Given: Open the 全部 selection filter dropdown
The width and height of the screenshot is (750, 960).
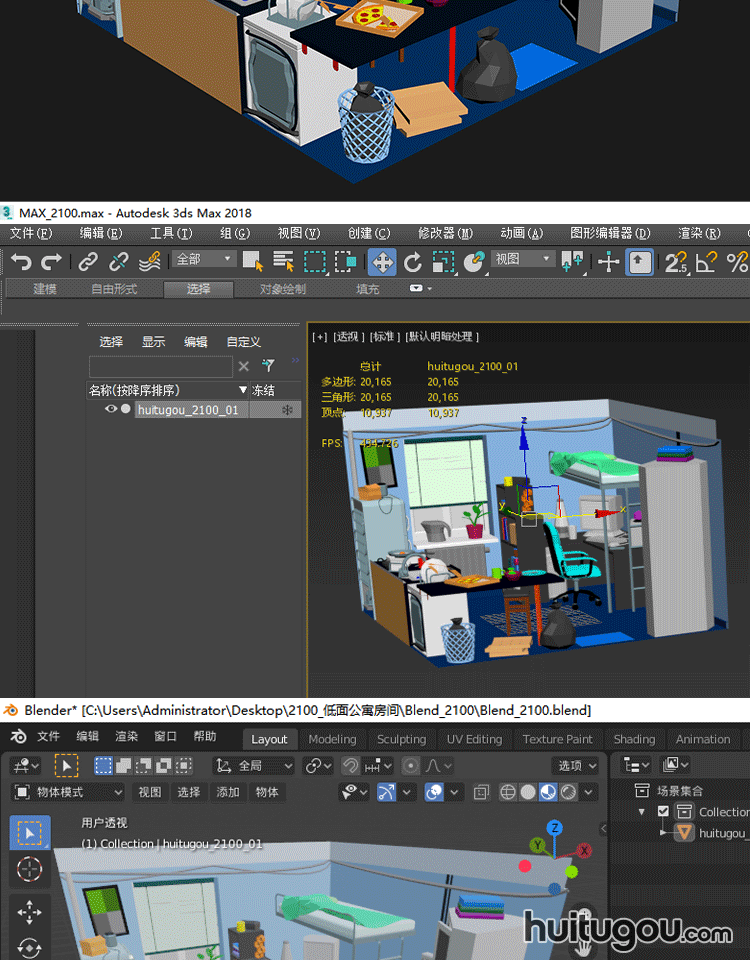Looking at the screenshot, I should [x=205, y=259].
